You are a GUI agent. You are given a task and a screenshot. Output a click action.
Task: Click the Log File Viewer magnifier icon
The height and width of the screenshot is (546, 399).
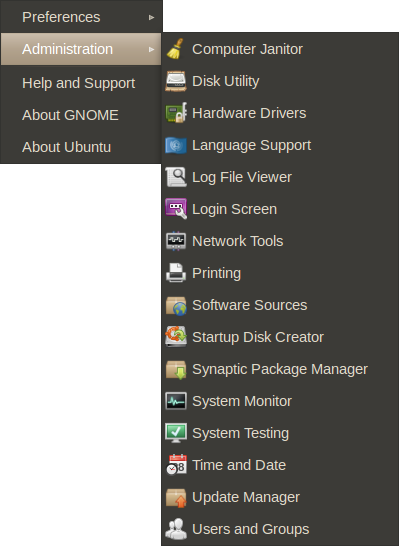176,177
